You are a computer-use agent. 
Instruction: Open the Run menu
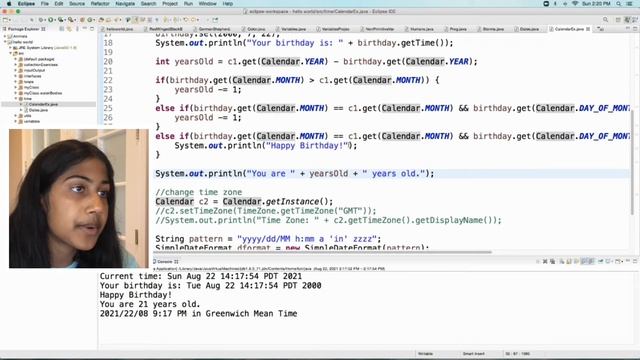coord(188,4)
